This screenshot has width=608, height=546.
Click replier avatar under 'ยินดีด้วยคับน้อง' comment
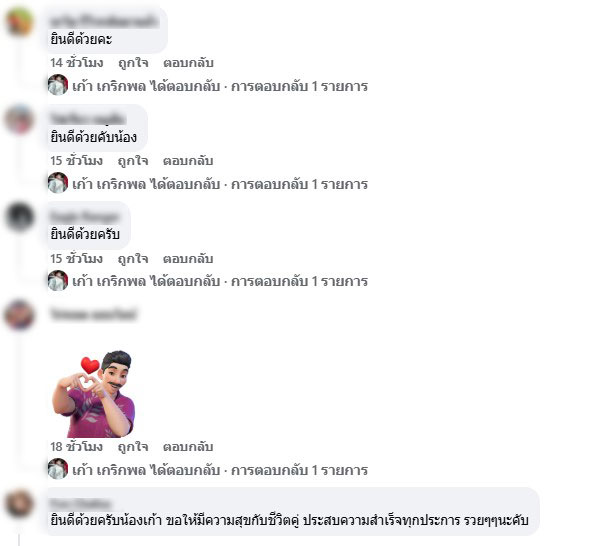58,183
